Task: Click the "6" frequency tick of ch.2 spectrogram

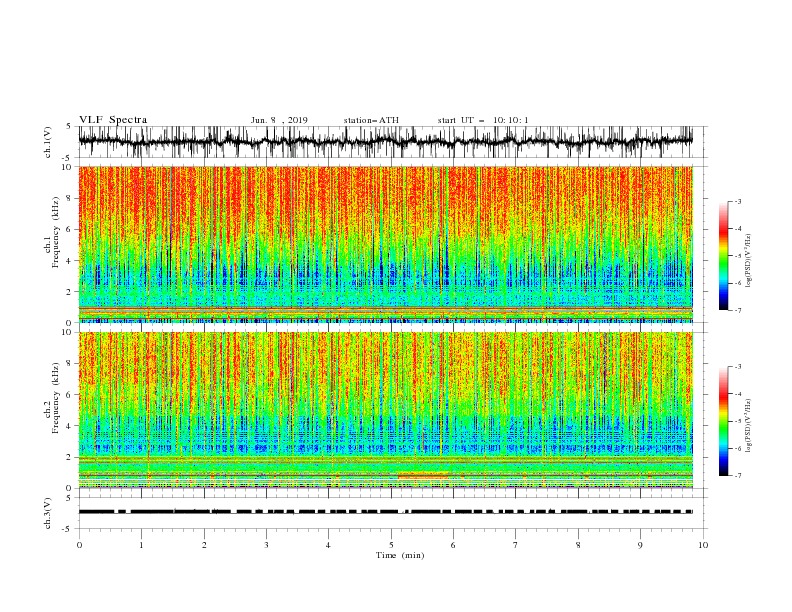Action: pos(70,395)
